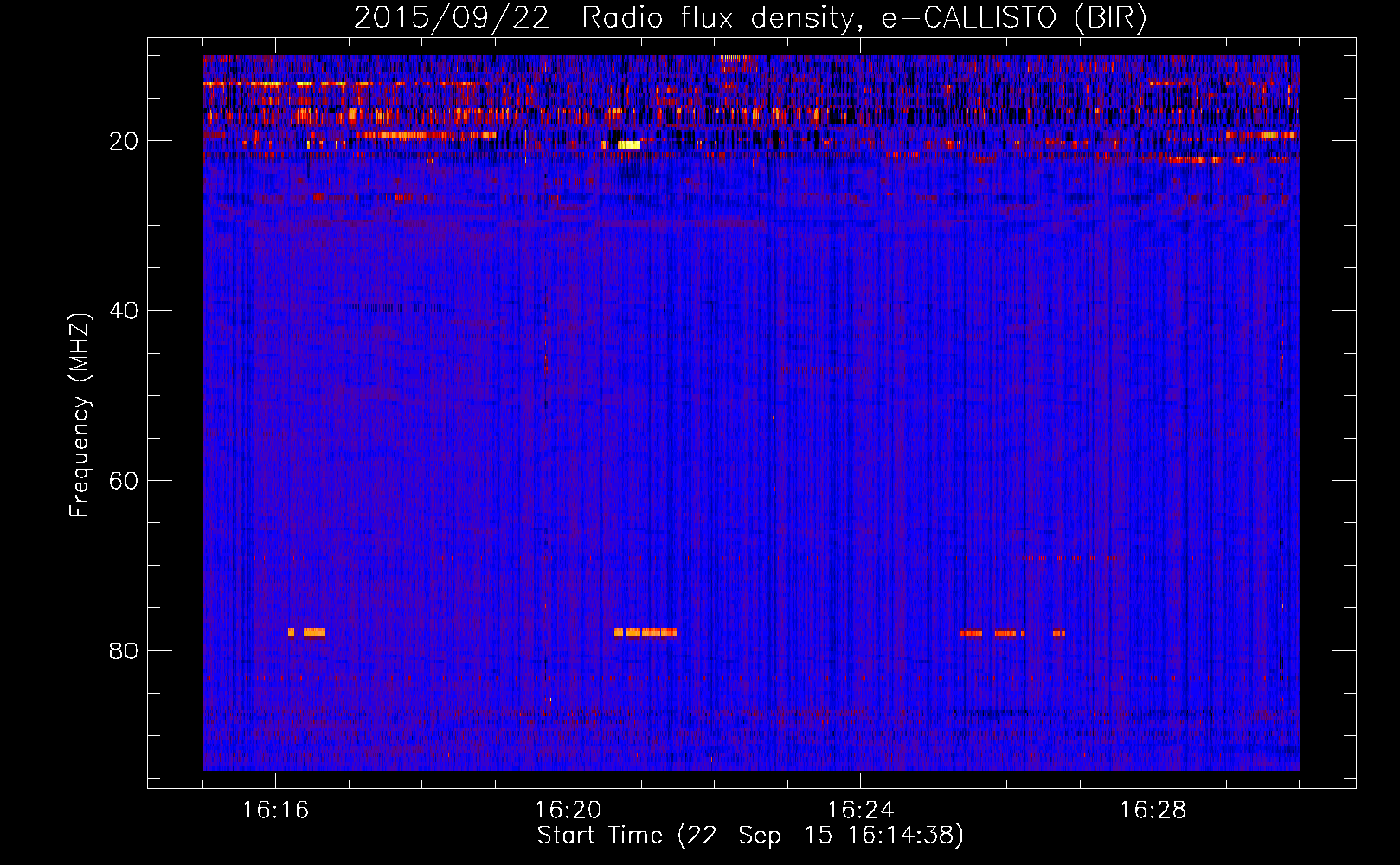
Task: Click the 'Start Time (22-Sep-15 16:14:38)' label
Action: [750, 836]
